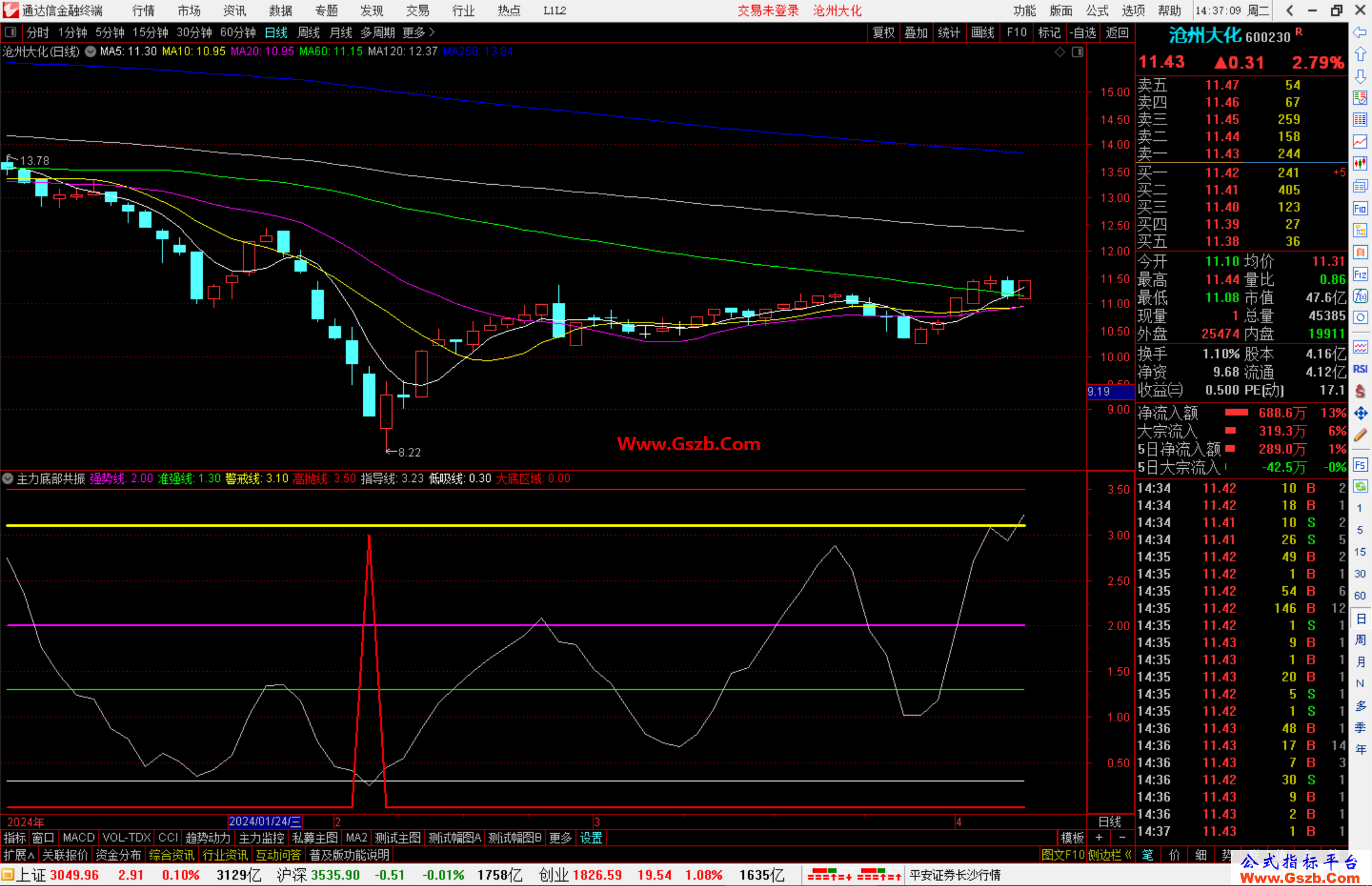Open the 复权 adjustment dropdown
The height and width of the screenshot is (886, 1372).
pyautogui.click(x=884, y=32)
